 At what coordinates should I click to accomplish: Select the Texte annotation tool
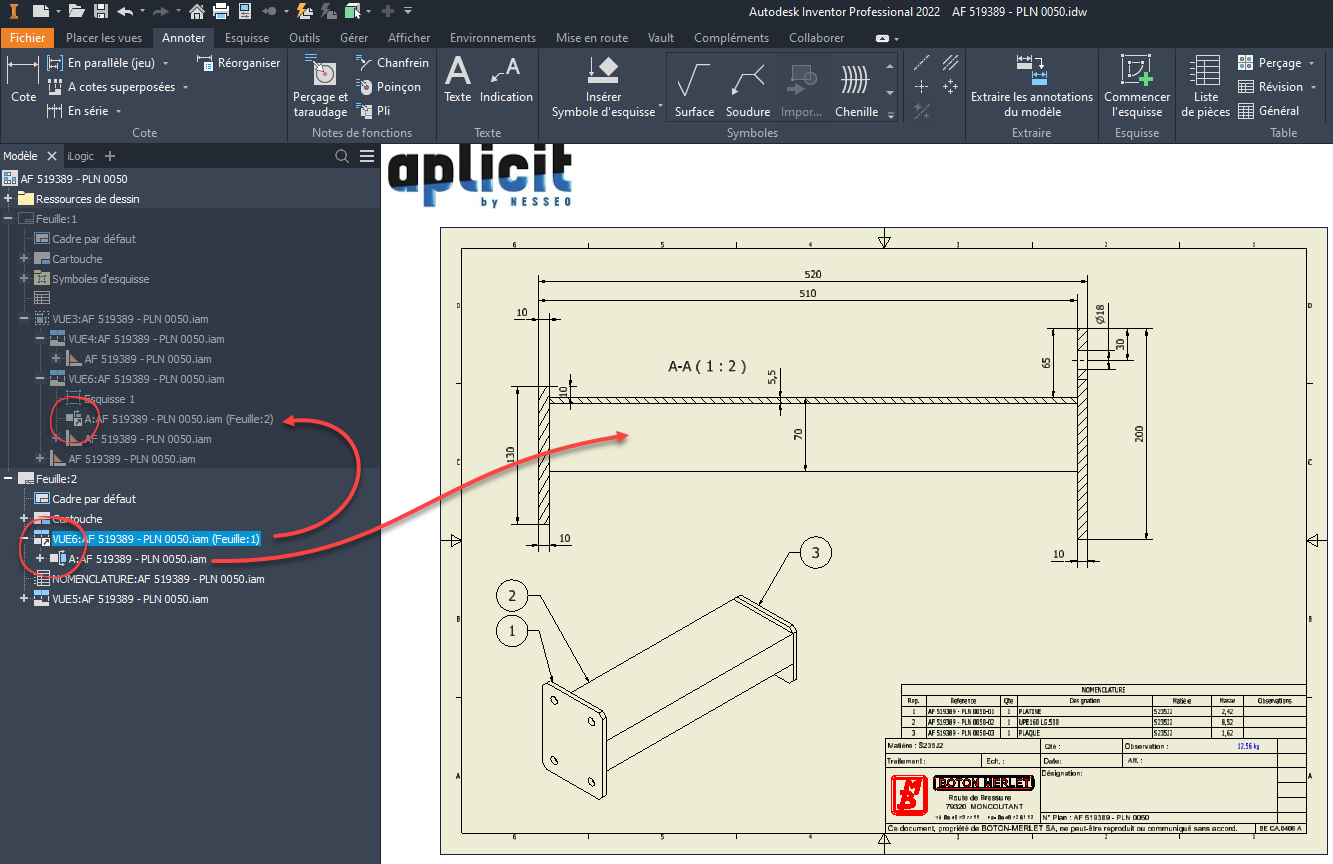[457, 80]
